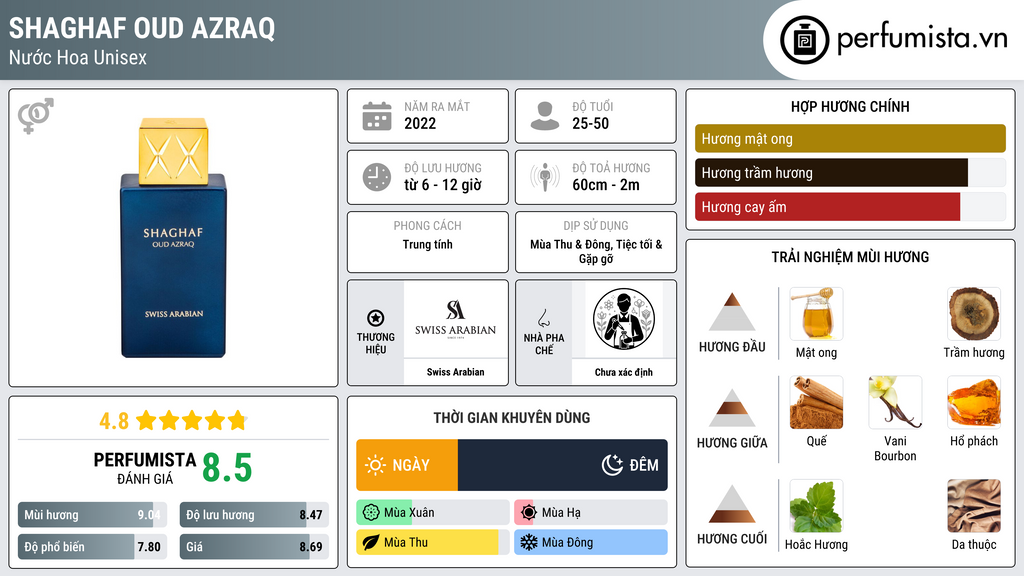
Task: Click the nose icon above Nhà pha chế
Action: click(543, 318)
